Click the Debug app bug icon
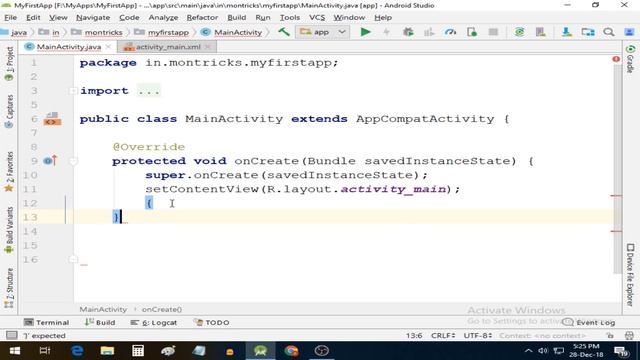Image resolution: width=640 pixels, height=360 pixels. point(408,32)
